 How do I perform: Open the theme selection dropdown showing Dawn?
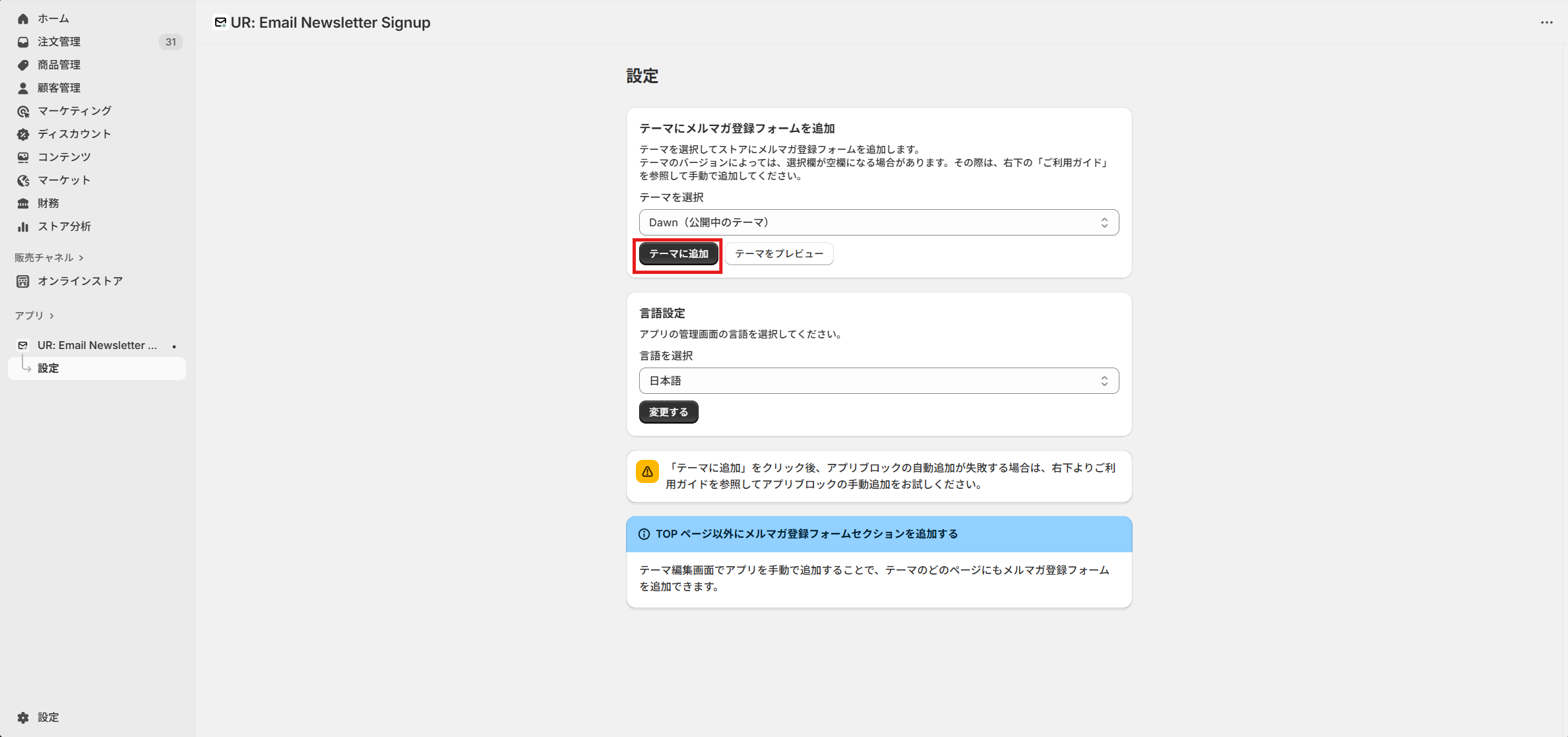(x=878, y=222)
